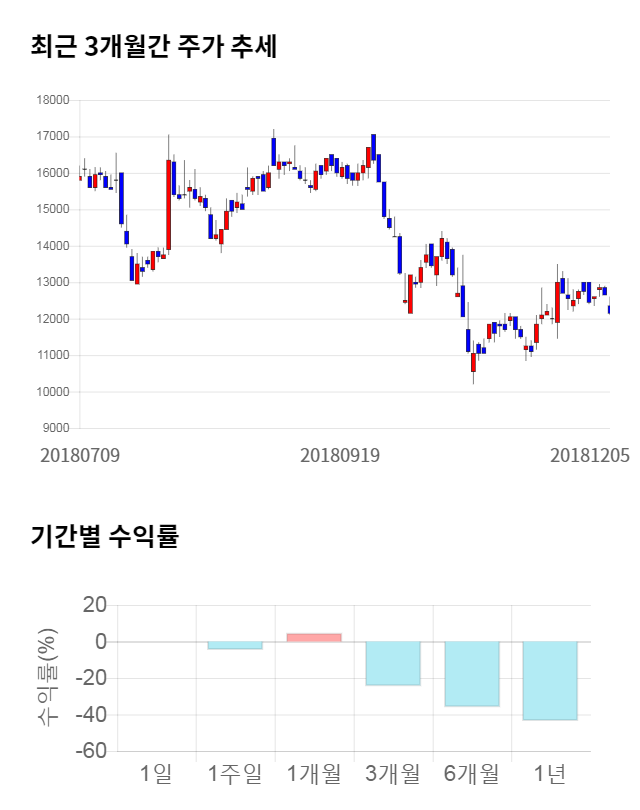Click the 1년 return bar
The height and width of the screenshot is (810, 640).
click(x=550, y=680)
